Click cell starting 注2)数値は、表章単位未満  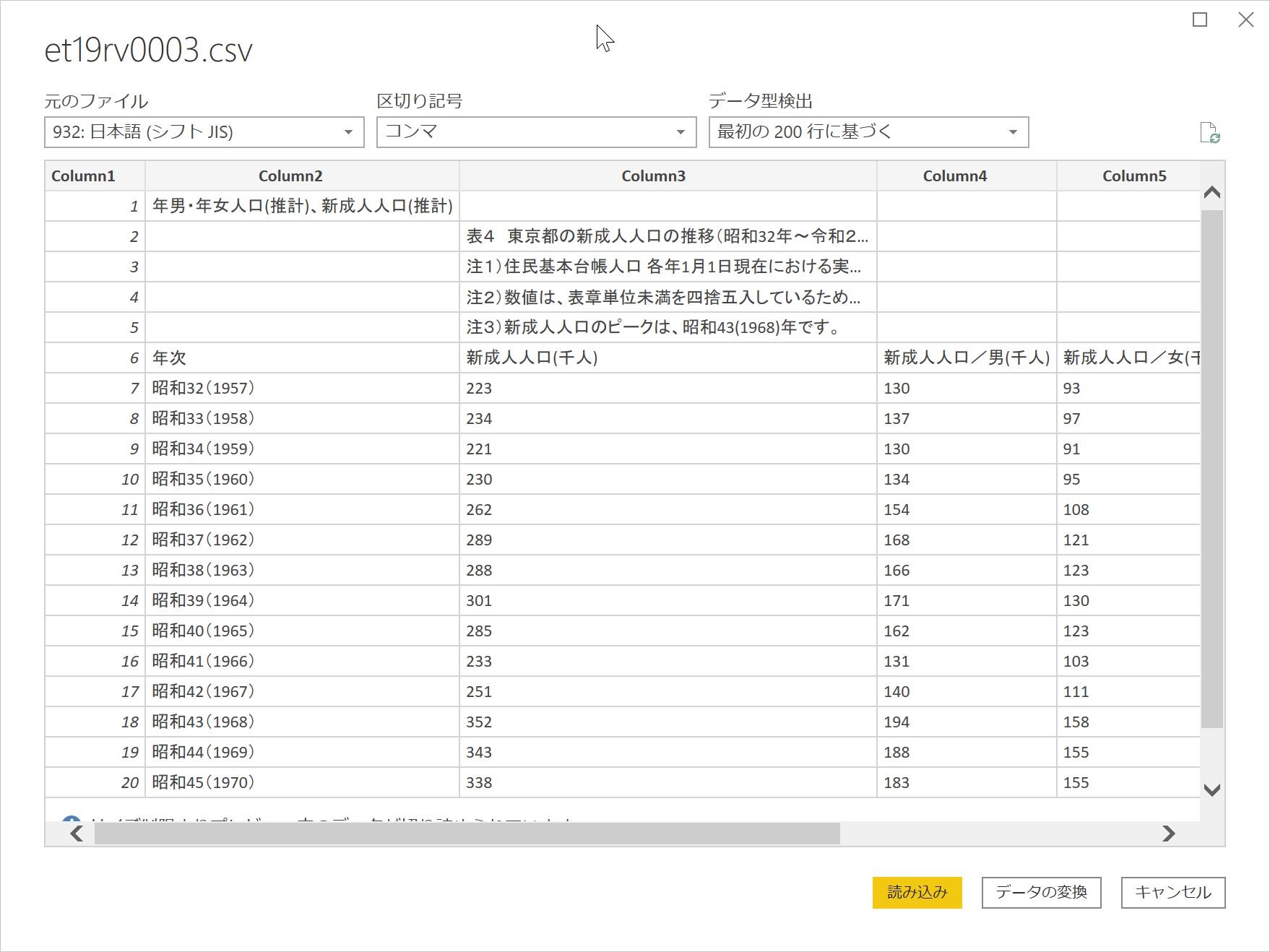(668, 298)
